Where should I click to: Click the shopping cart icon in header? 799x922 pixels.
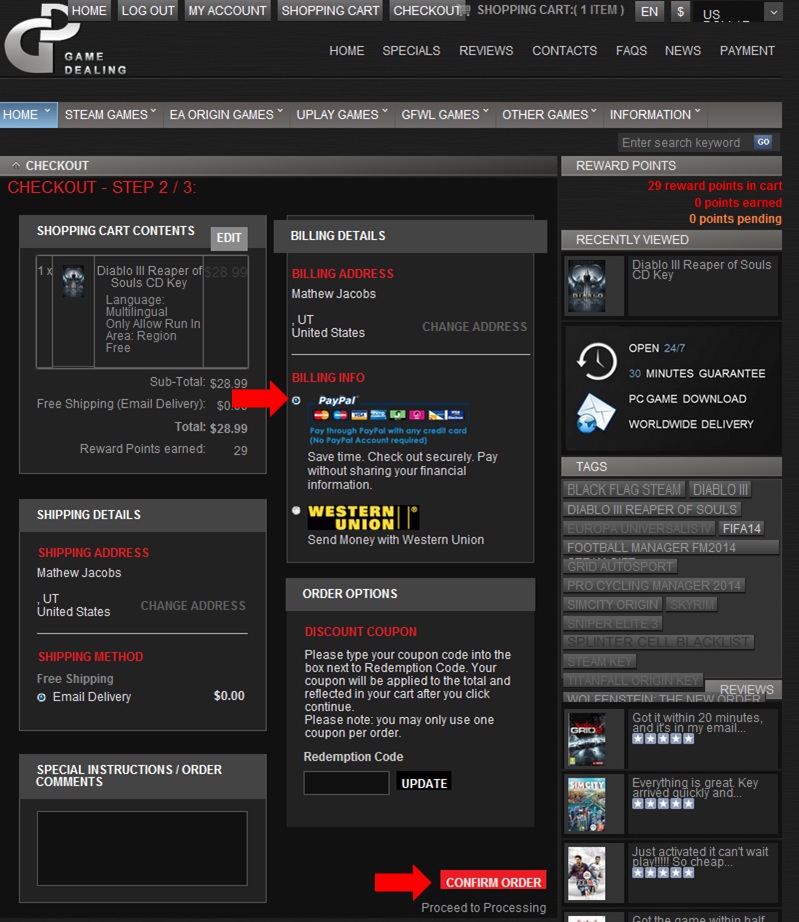click(465, 11)
